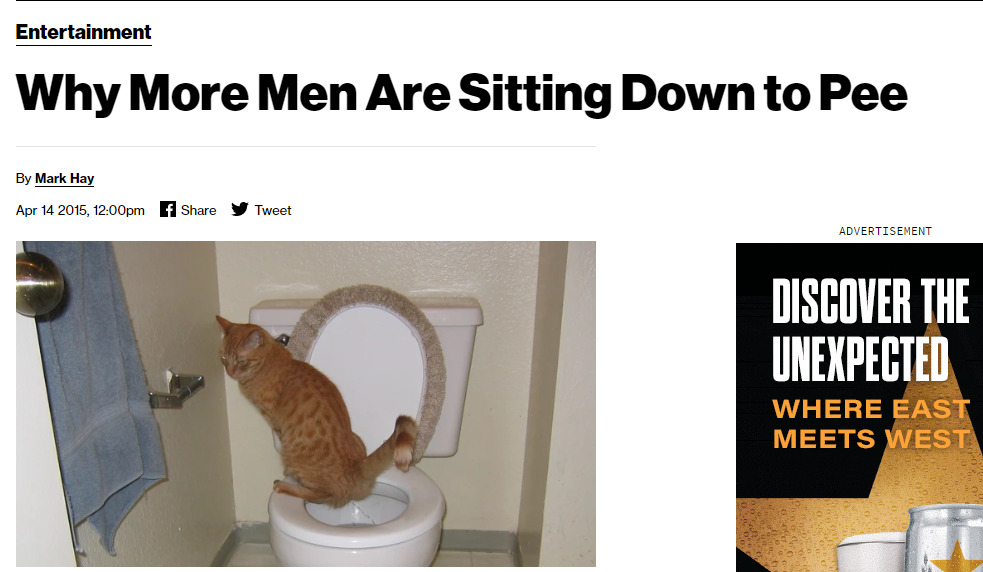Viewport: 983px width, 572px height.
Task: Click the Apr 14 2015 timestamp
Action: point(80,210)
